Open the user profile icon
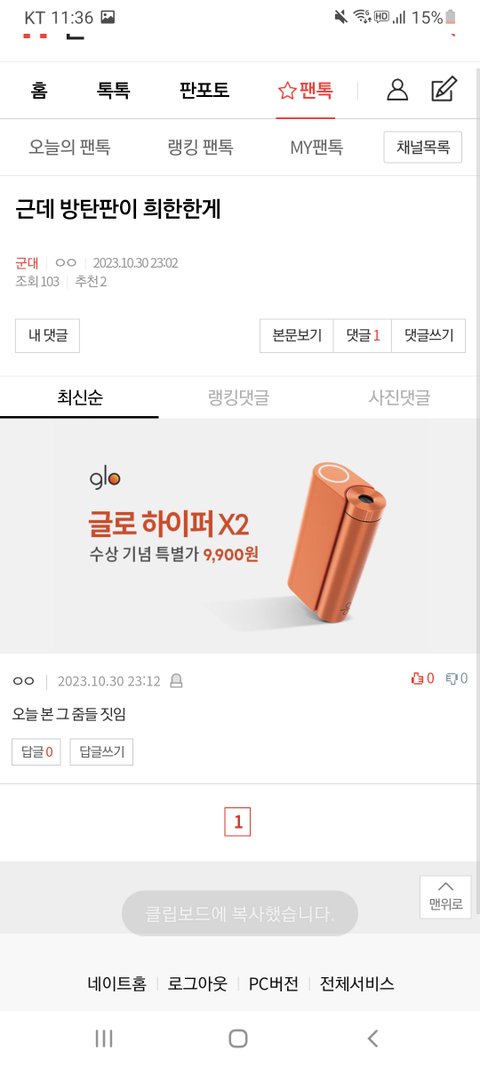Viewport: 480px width, 1067px height. [397, 89]
